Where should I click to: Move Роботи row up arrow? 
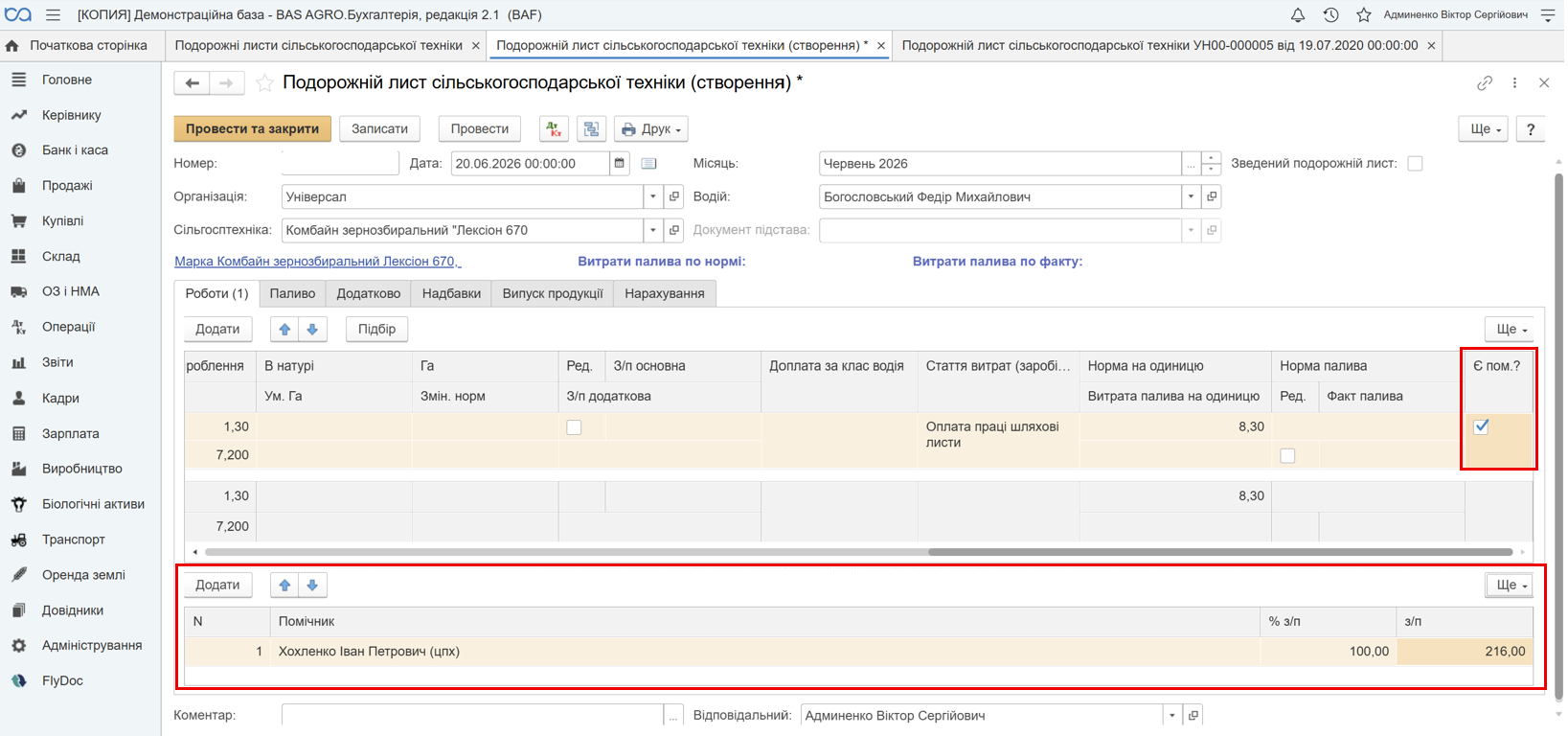[x=284, y=329]
